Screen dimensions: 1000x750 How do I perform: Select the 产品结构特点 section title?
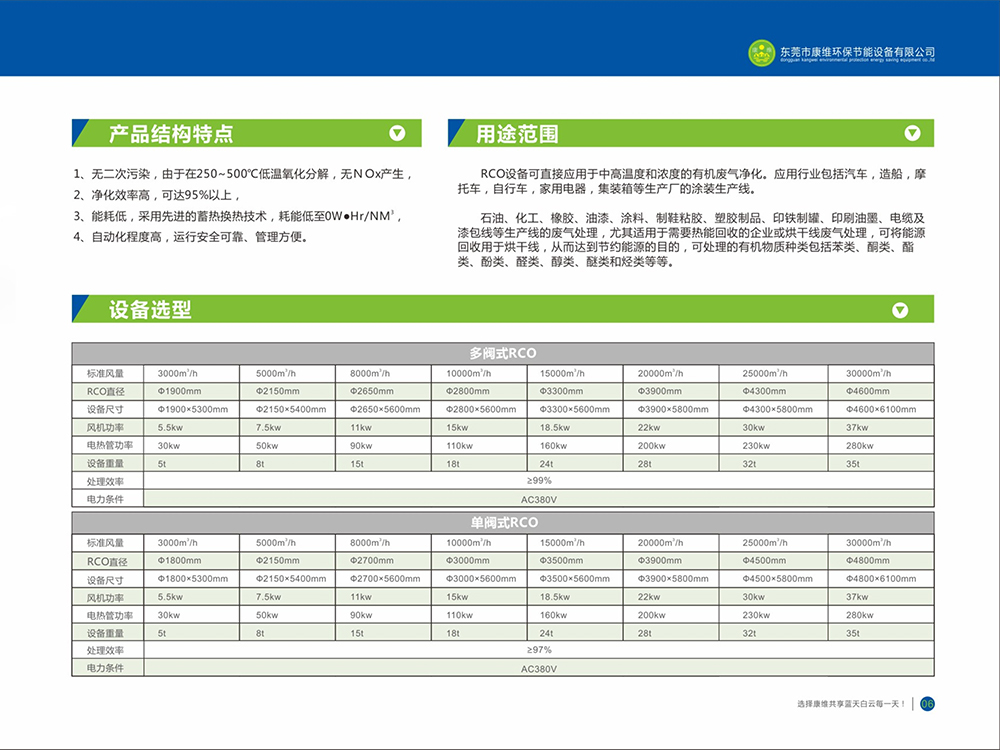click(x=171, y=134)
